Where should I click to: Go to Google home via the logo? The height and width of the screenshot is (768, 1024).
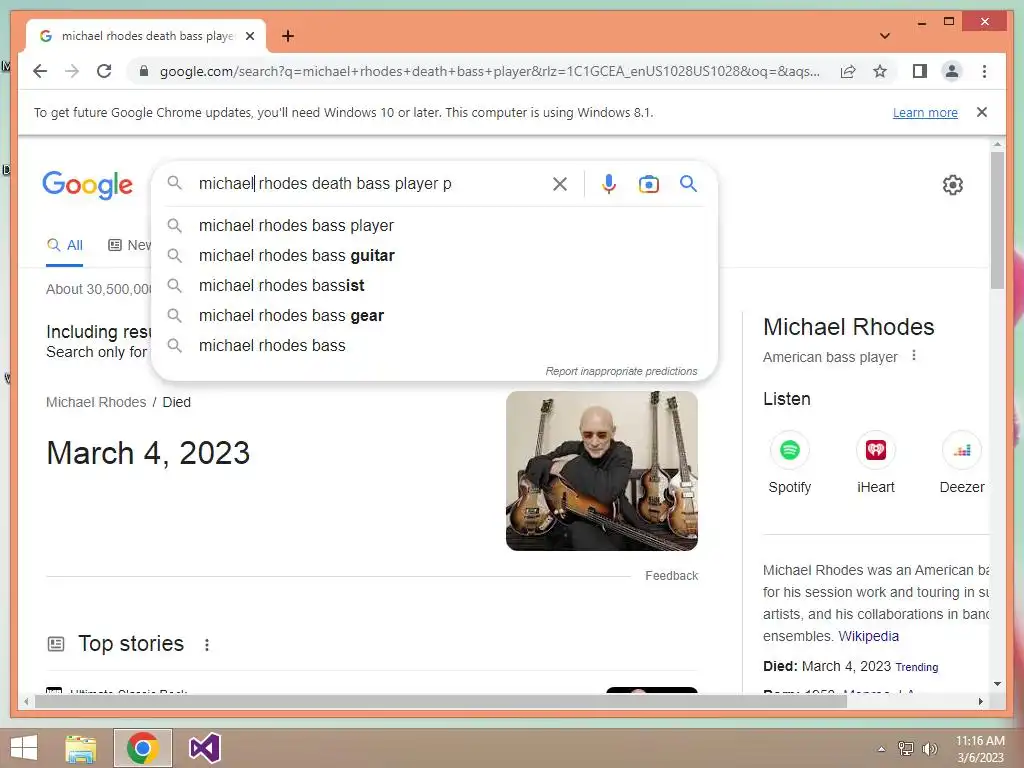(x=88, y=185)
